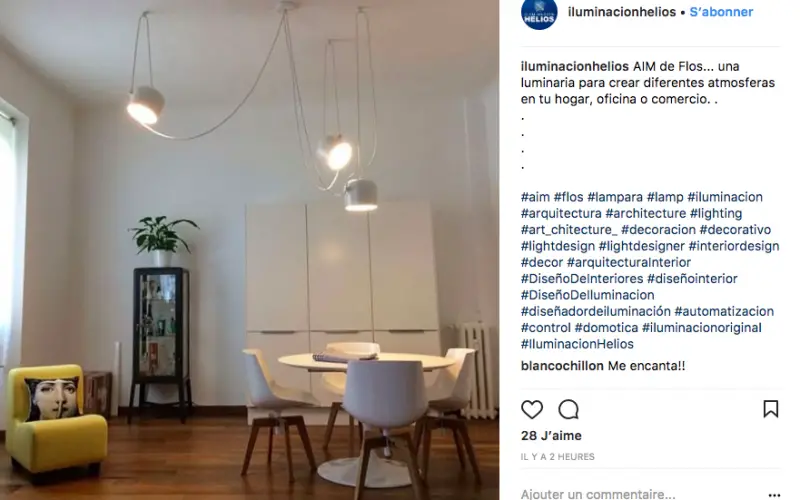View who liked via 28 J'aime
The height and width of the screenshot is (500, 800).
pos(551,436)
